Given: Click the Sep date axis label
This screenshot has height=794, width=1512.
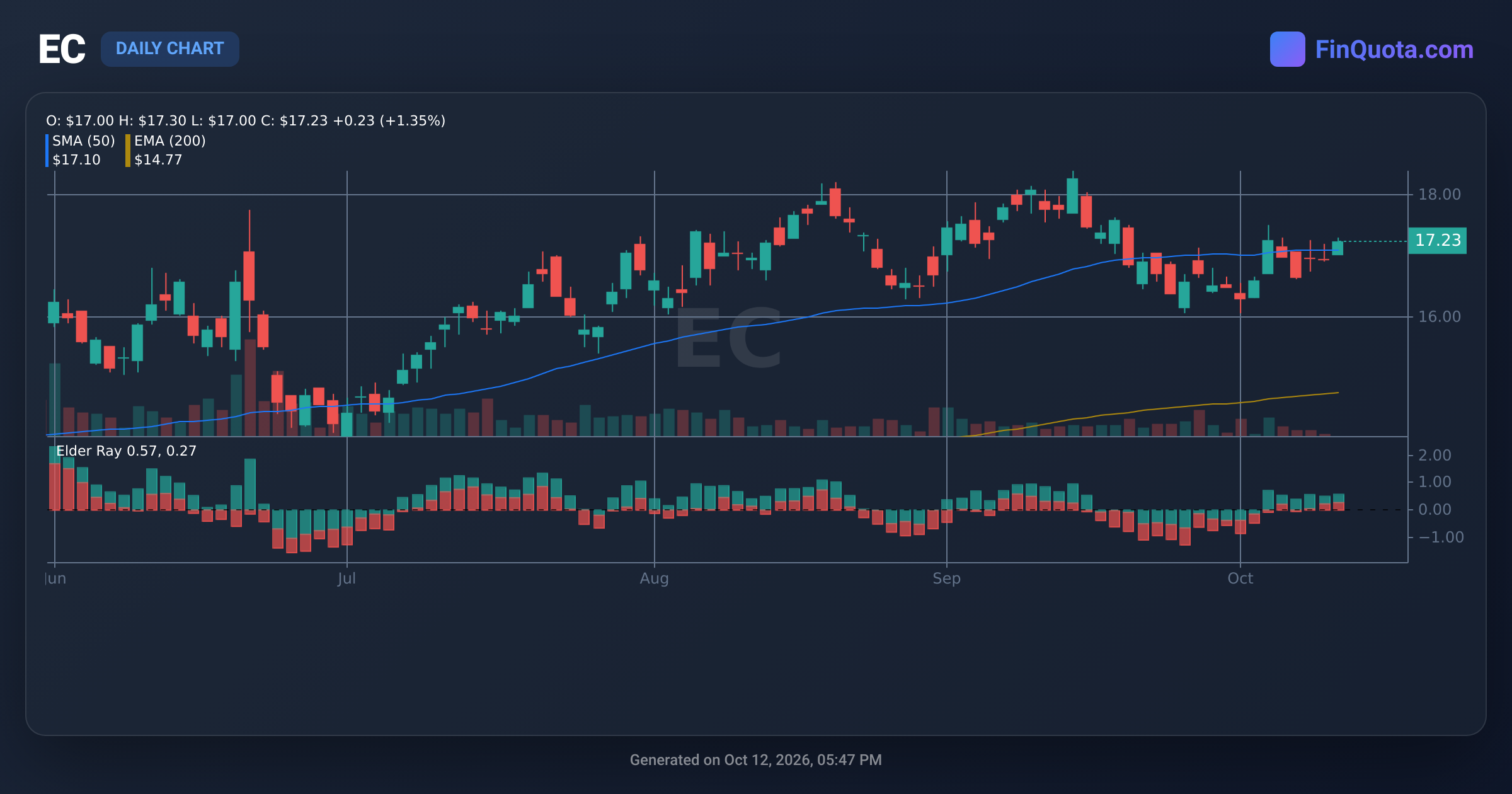Looking at the screenshot, I should (x=946, y=578).
